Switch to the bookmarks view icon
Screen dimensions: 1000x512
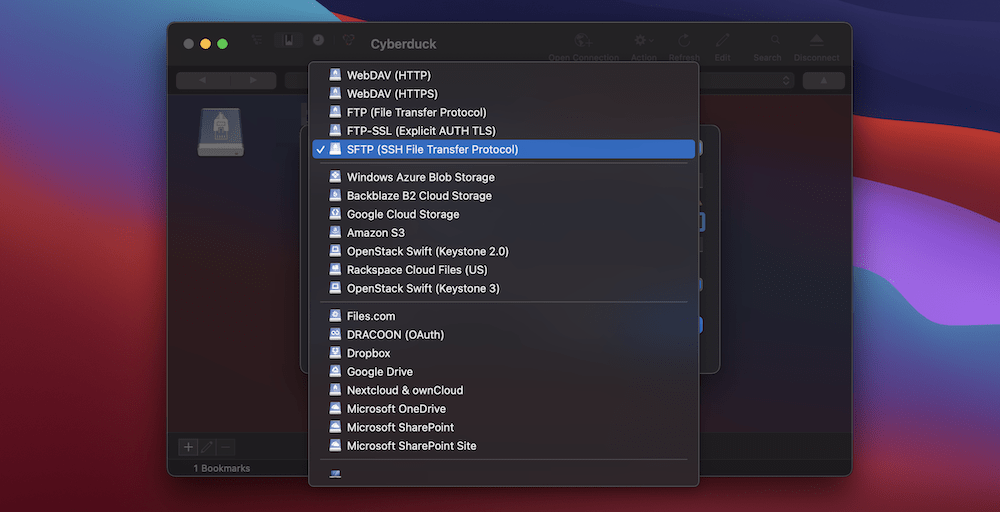point(288,41)
